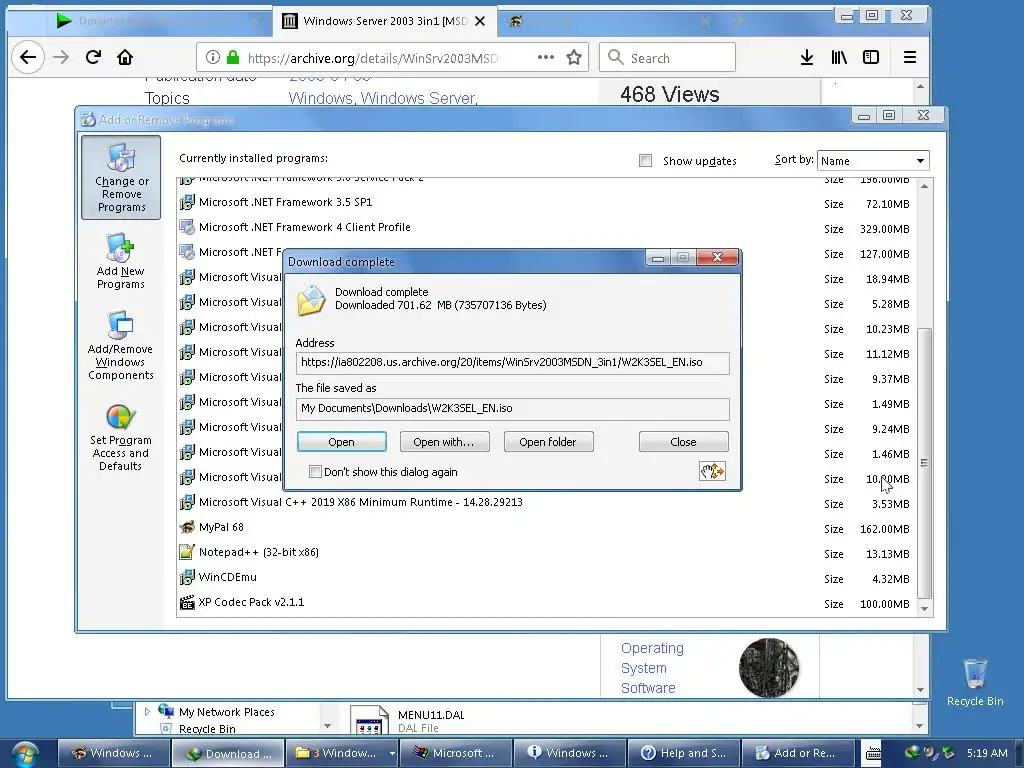
Task: Open the Help and Support taskbar button
Action: (x=682, y=753)
